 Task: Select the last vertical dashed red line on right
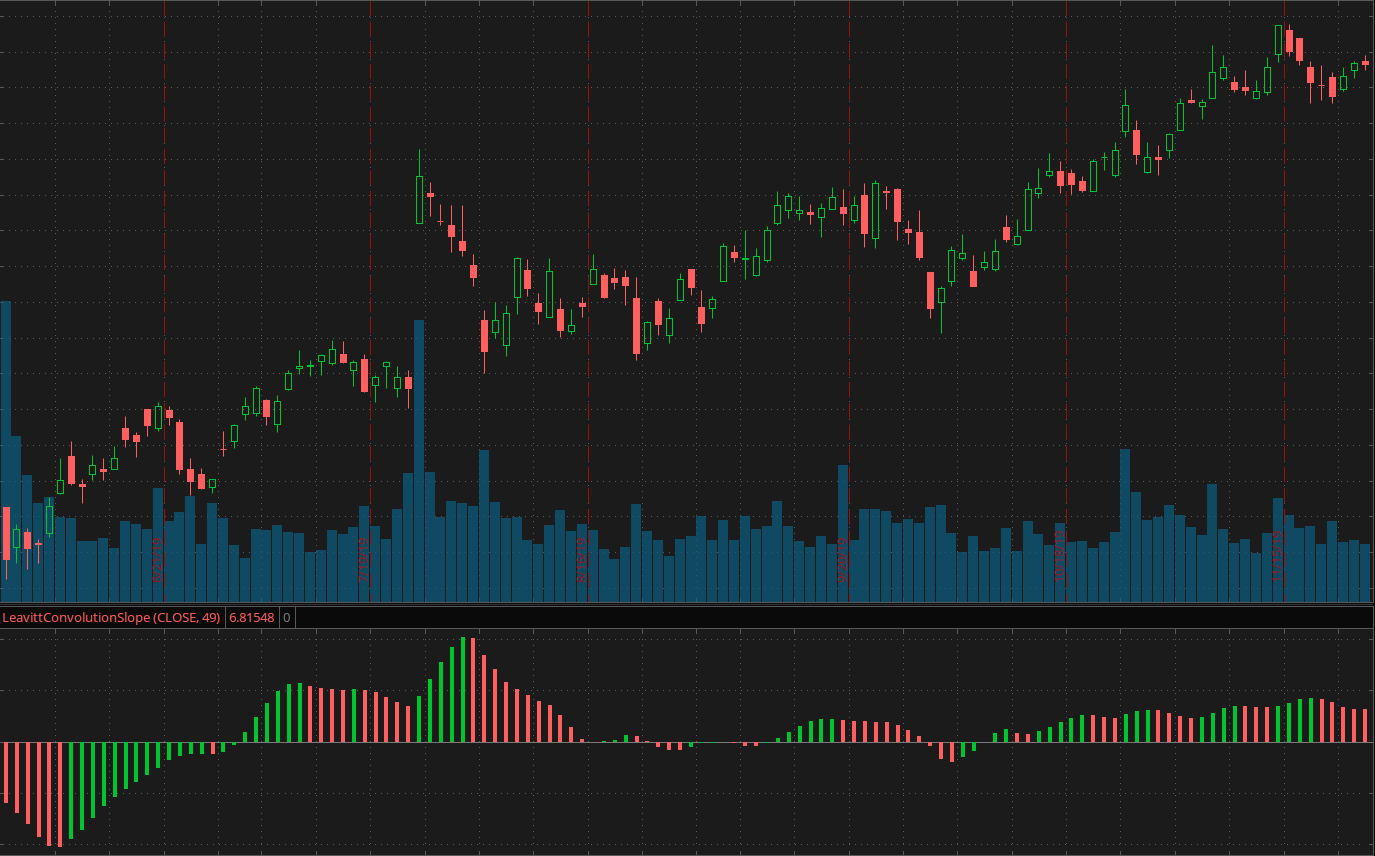click(x=1284, y=300)
